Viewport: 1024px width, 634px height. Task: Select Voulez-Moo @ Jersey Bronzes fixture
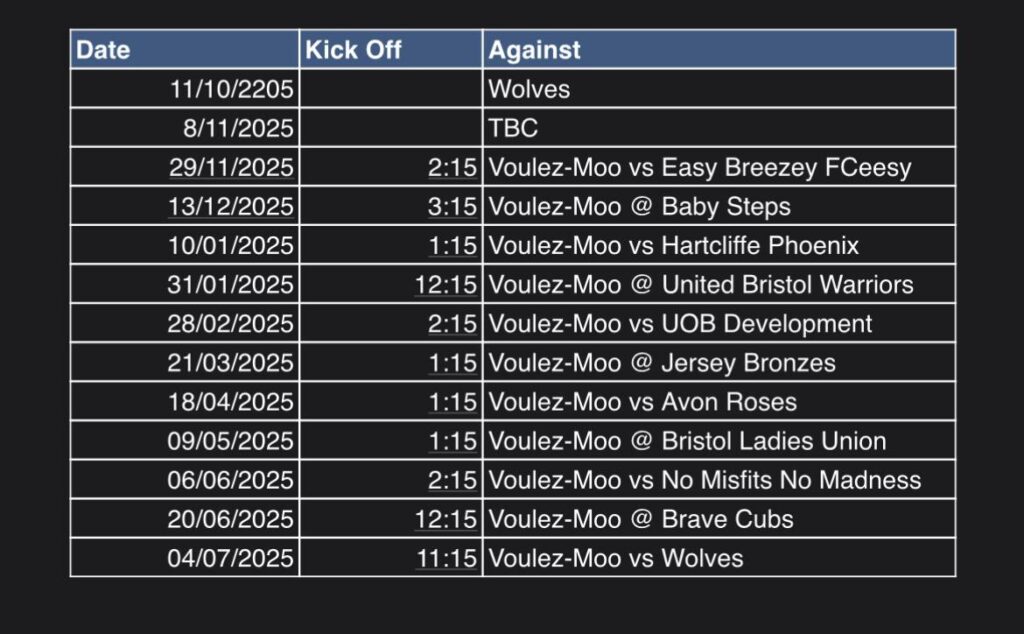(661, 362)
